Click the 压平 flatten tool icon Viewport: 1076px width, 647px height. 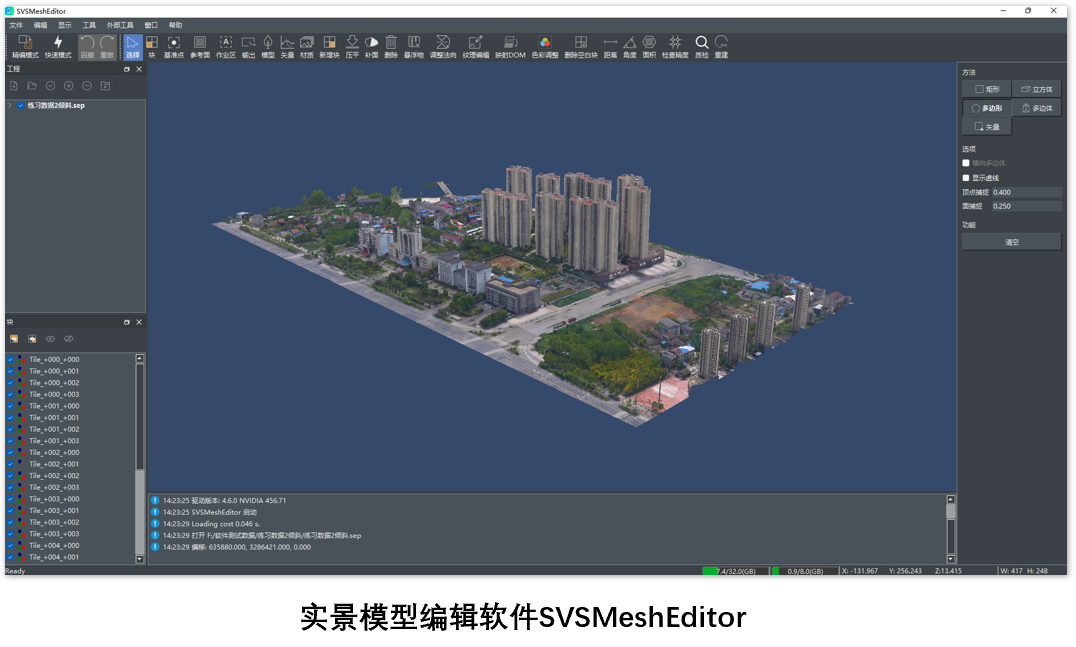pos(352,43)
